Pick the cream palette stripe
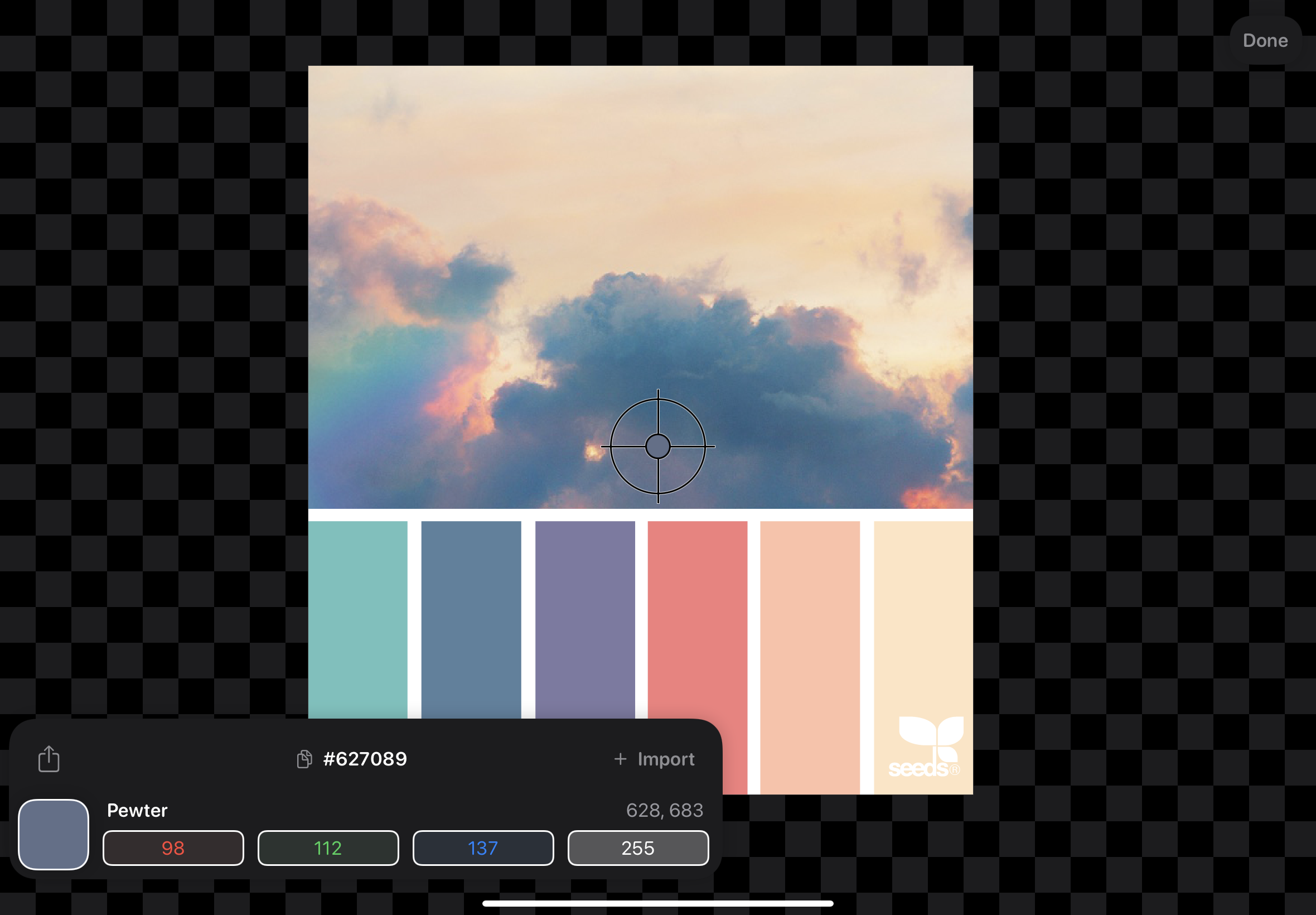The image size is (1316, 915). (x=923, y=619)
